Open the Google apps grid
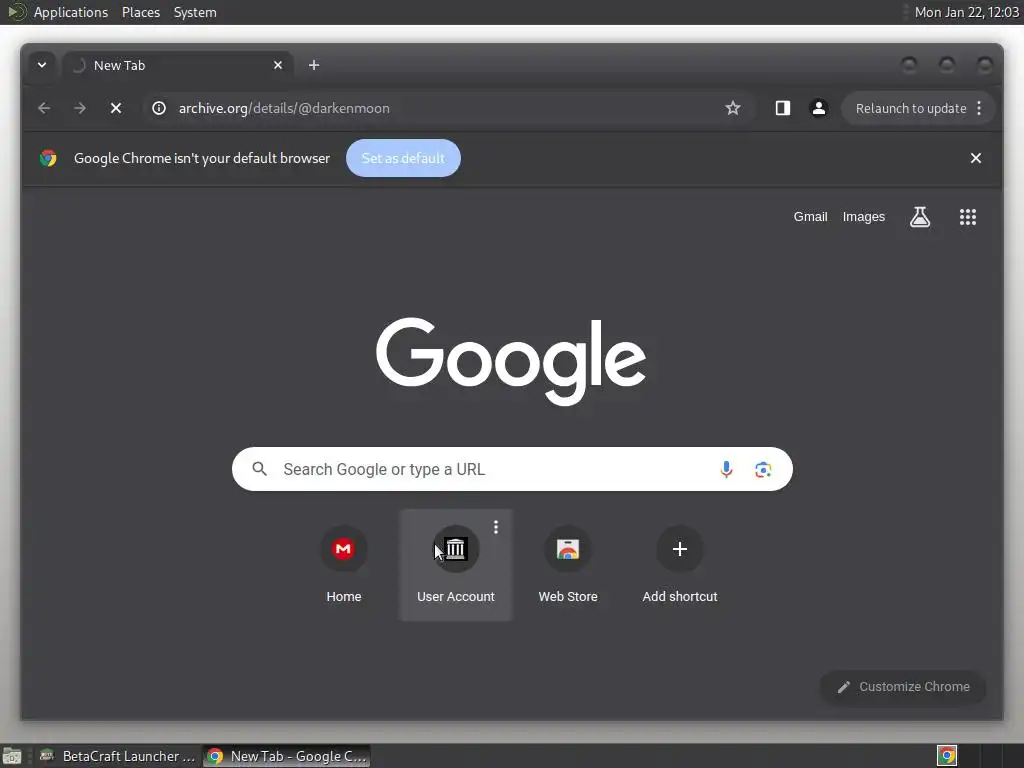Screen dimensions: 1024x768 (x=968, y=217)
